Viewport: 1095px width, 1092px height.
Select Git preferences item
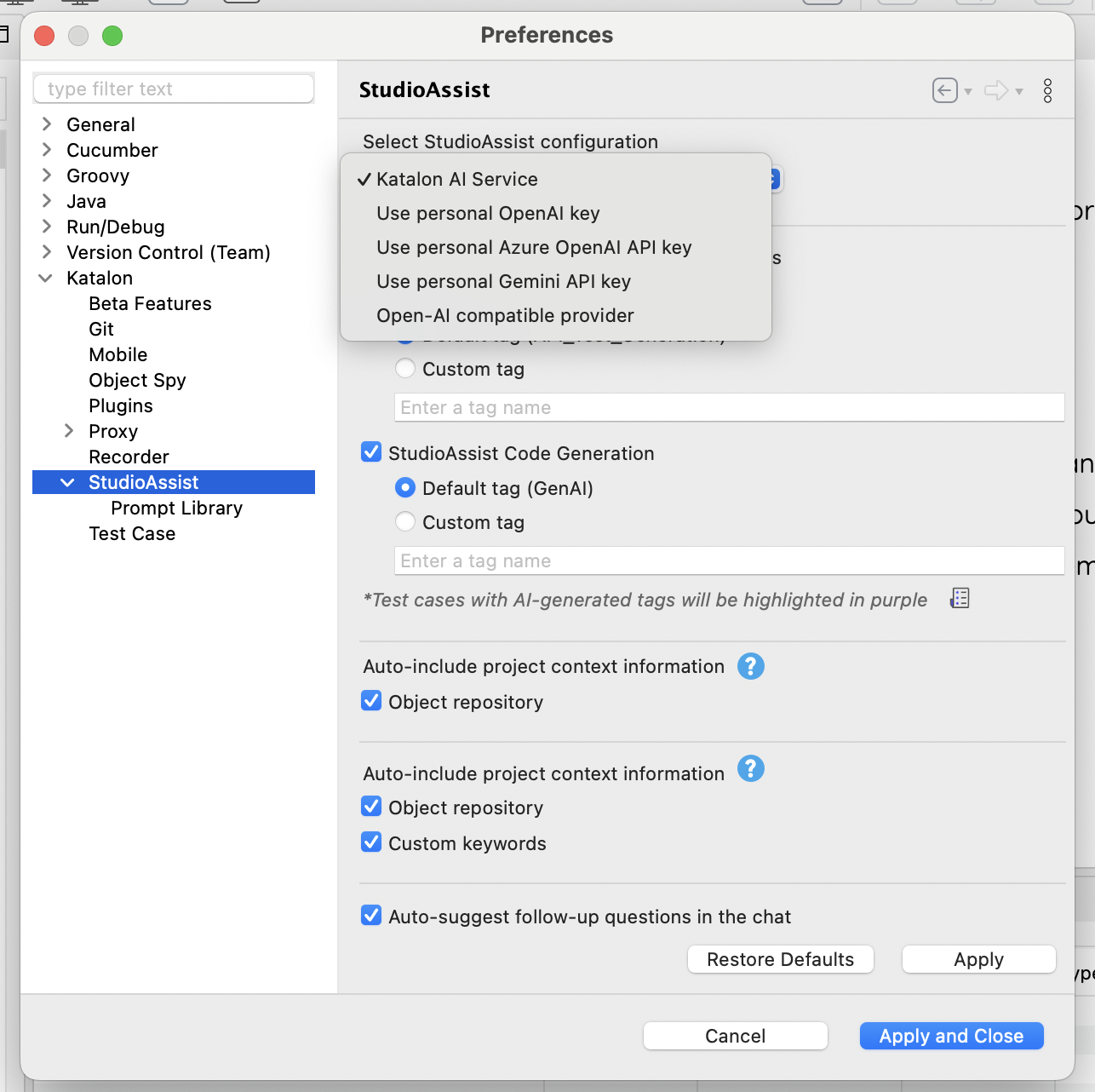coord(101,329)
